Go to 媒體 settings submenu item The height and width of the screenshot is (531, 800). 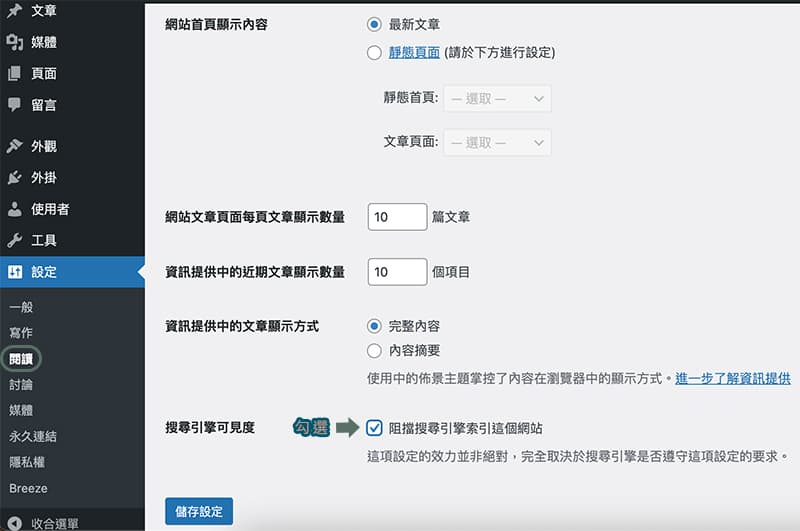21,410
